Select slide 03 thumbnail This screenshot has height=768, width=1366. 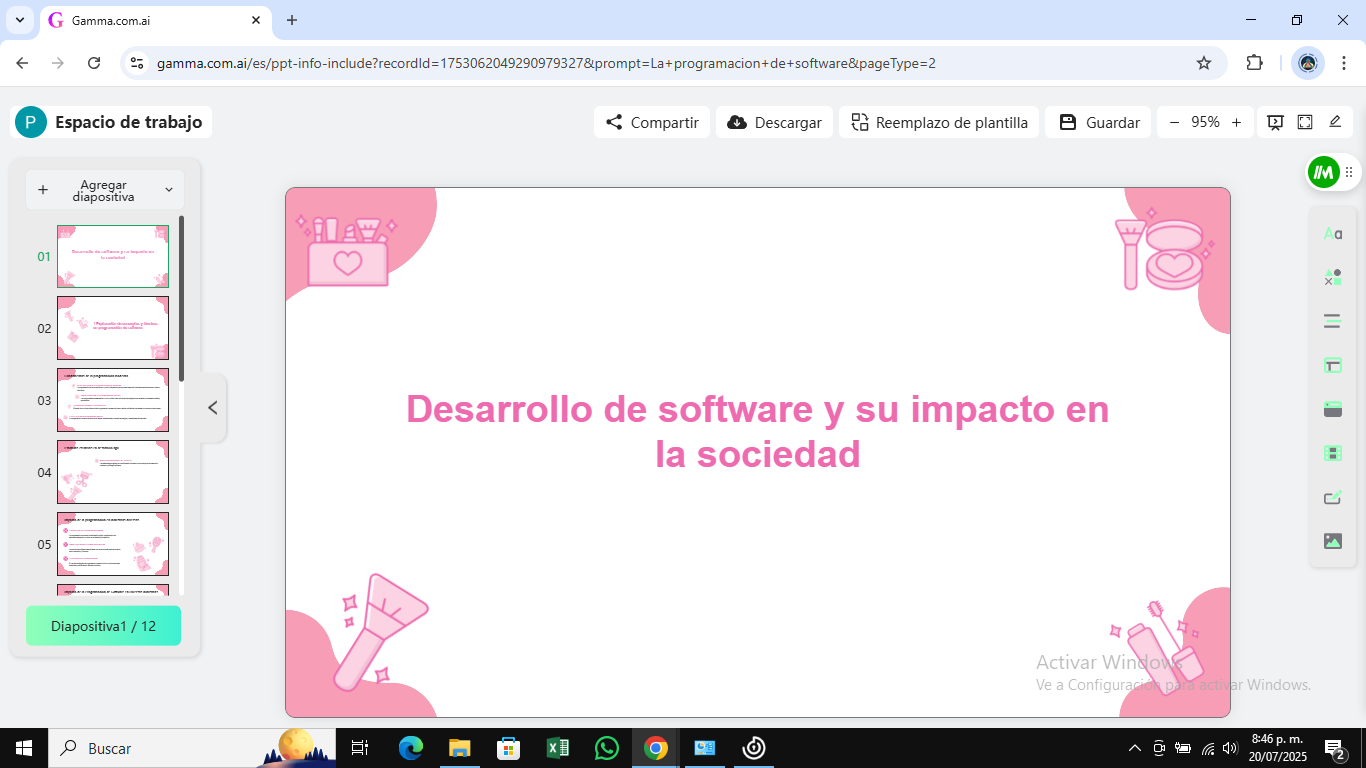click(x=113, y=400)
